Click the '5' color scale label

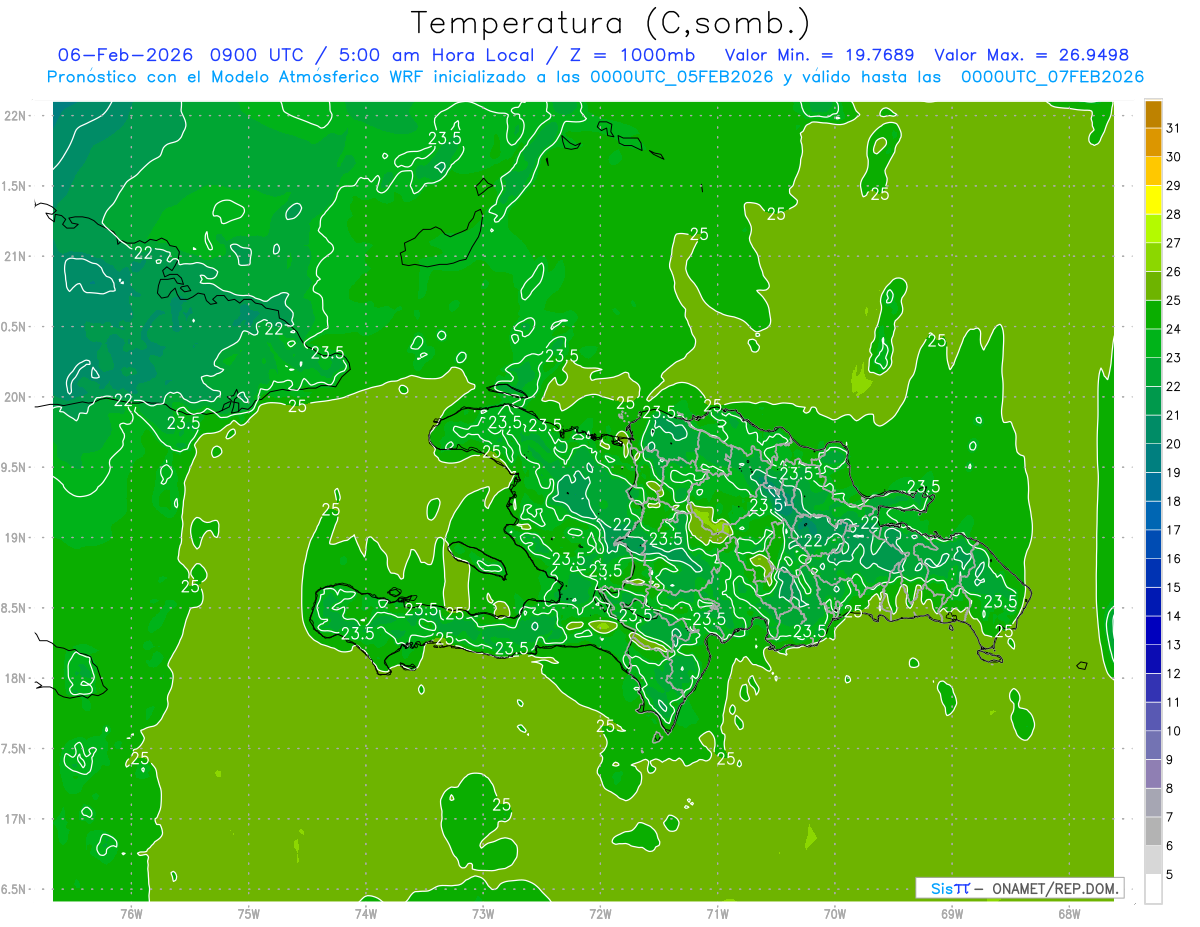pos(1170,875)
